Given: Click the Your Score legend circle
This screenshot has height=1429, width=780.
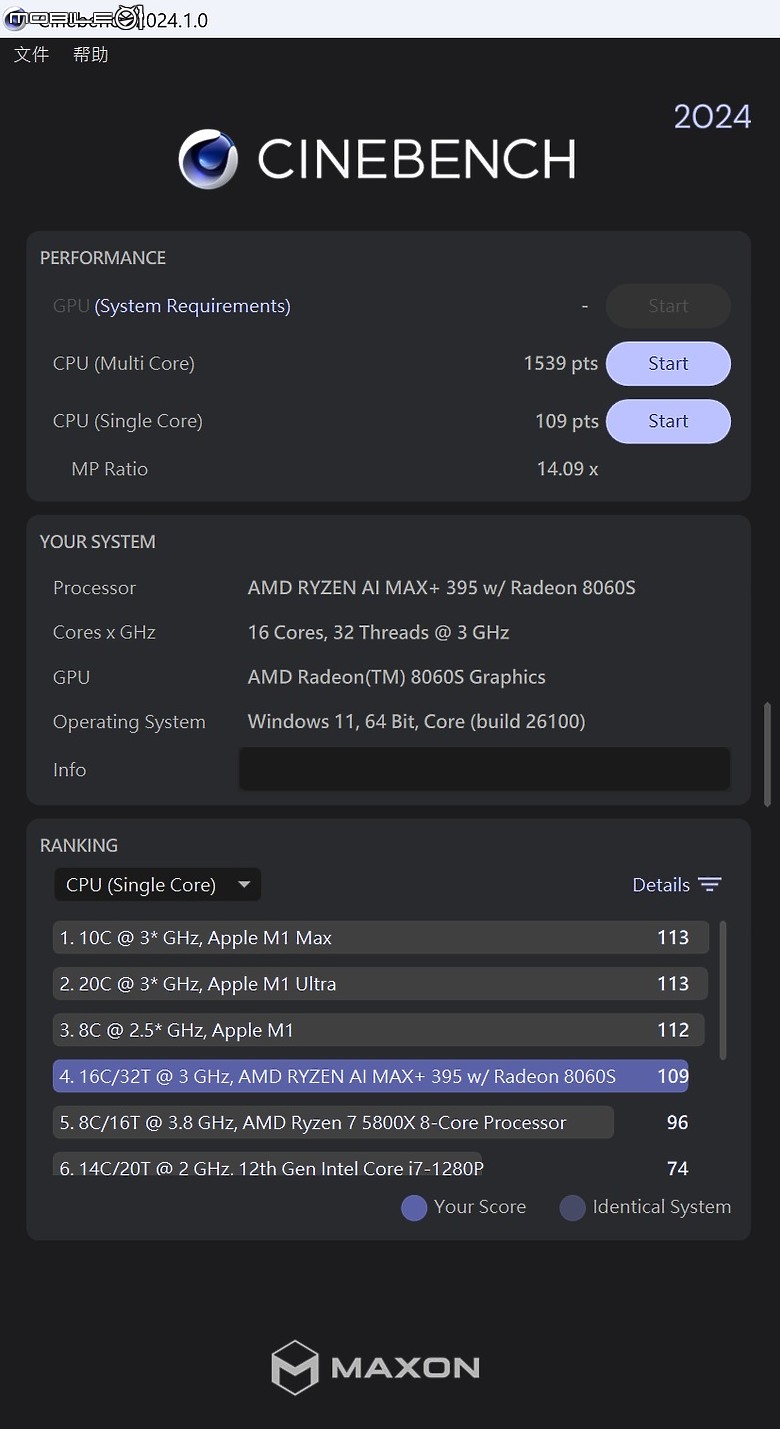Looking at the screenshot, I should (414, 1208).
